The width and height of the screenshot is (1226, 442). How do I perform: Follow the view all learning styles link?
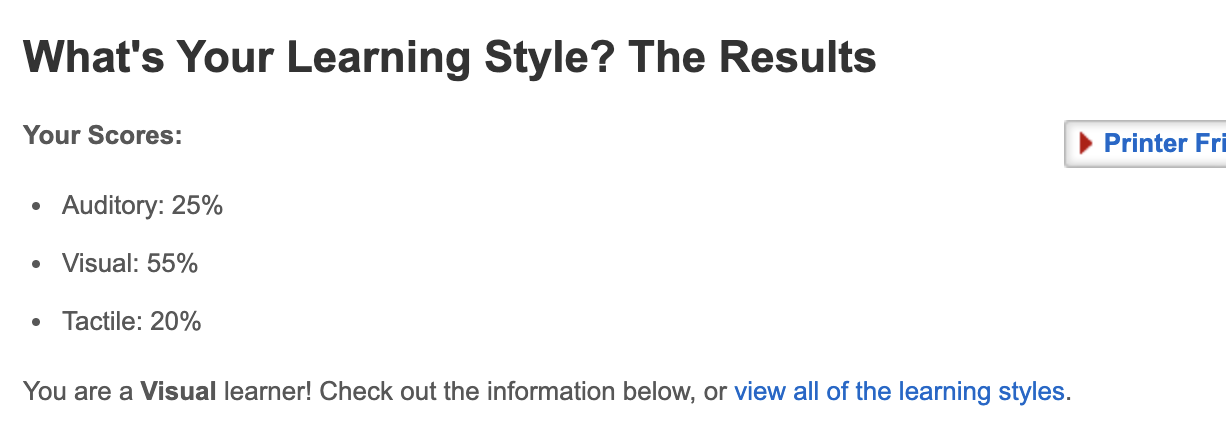(x=899, y=391)
